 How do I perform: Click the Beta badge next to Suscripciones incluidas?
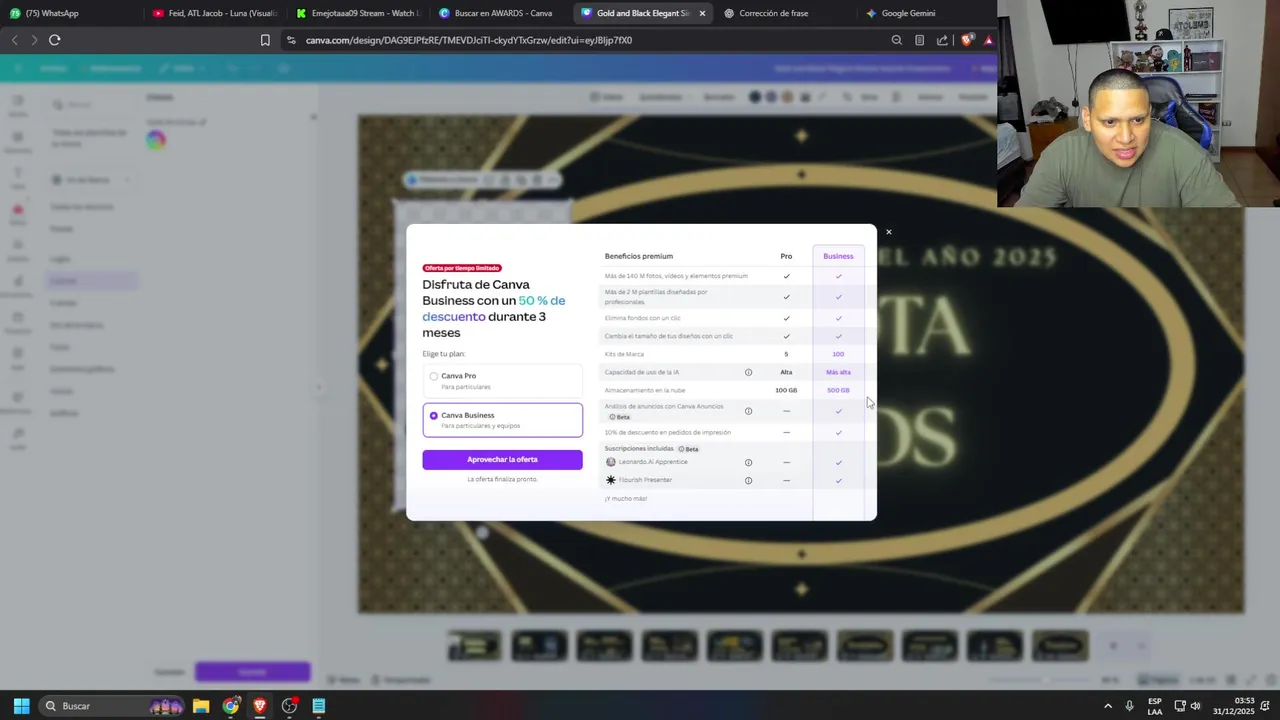tap(688, 449)
